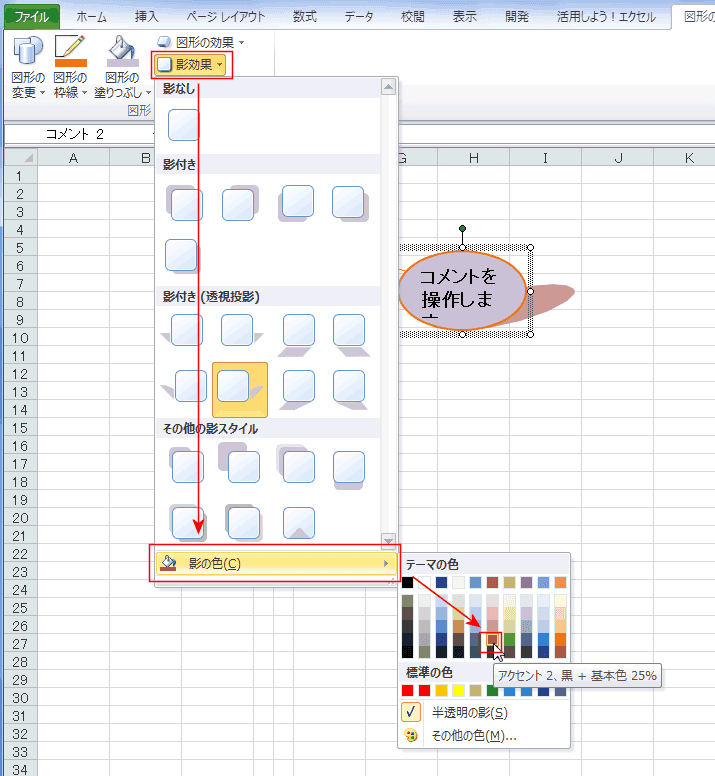715x776 pixels.
Task: Pick その他の影スタイル thumbnail with inner triangle shadow
Action: click(x=298, y=523)
